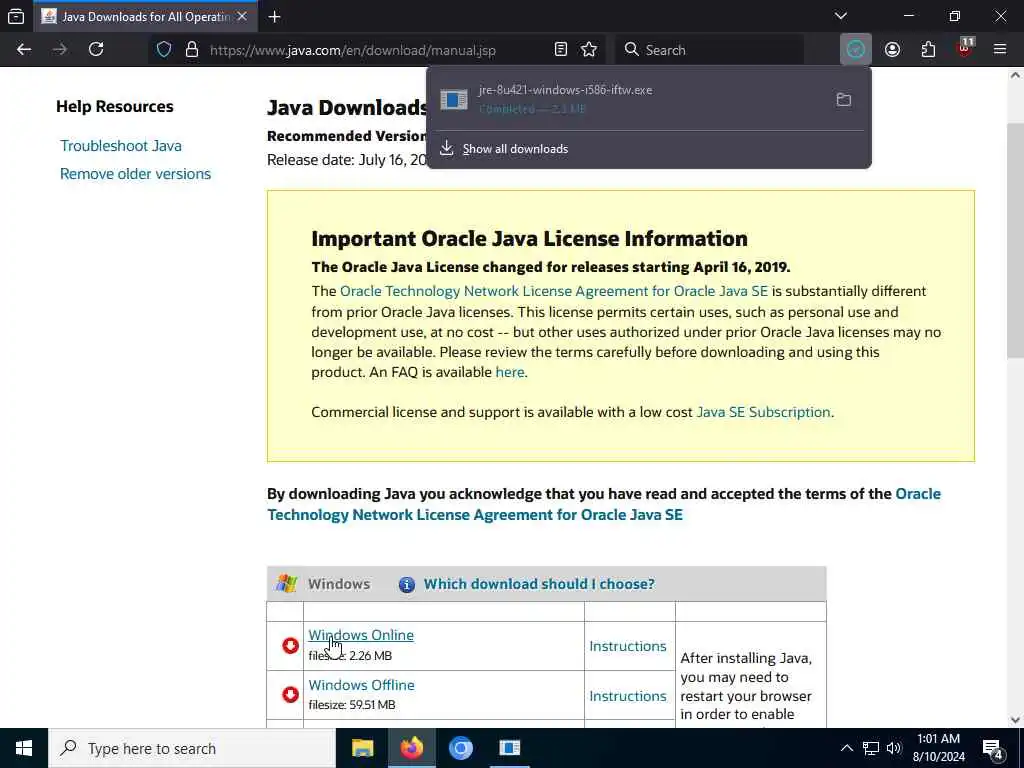Viewport: 1024px width, 768px height.
Task: Select the Firefox taskbar icon
Action: tap(411, 748)
